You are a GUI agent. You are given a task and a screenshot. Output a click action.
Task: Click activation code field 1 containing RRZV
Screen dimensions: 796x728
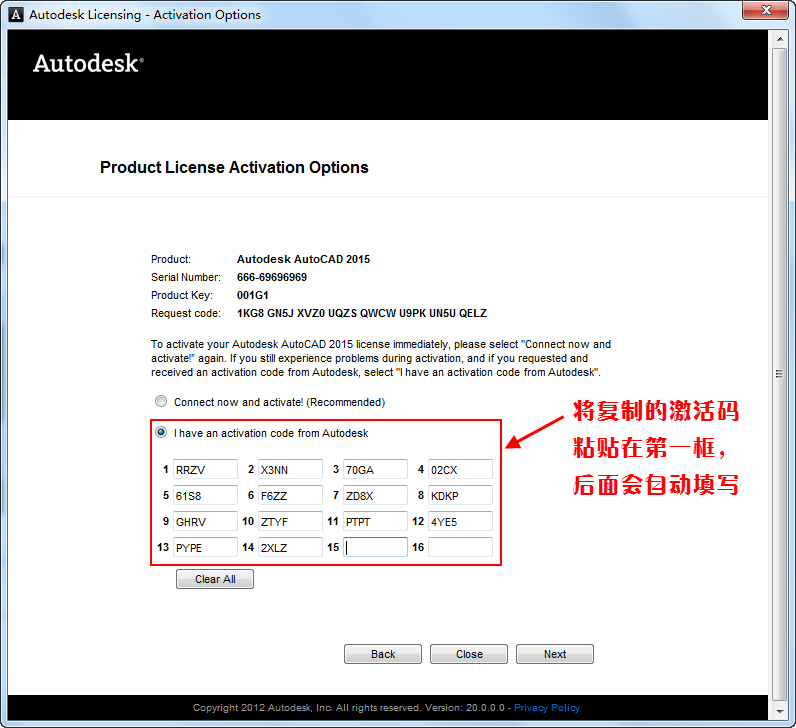click(x=205, y=469)
